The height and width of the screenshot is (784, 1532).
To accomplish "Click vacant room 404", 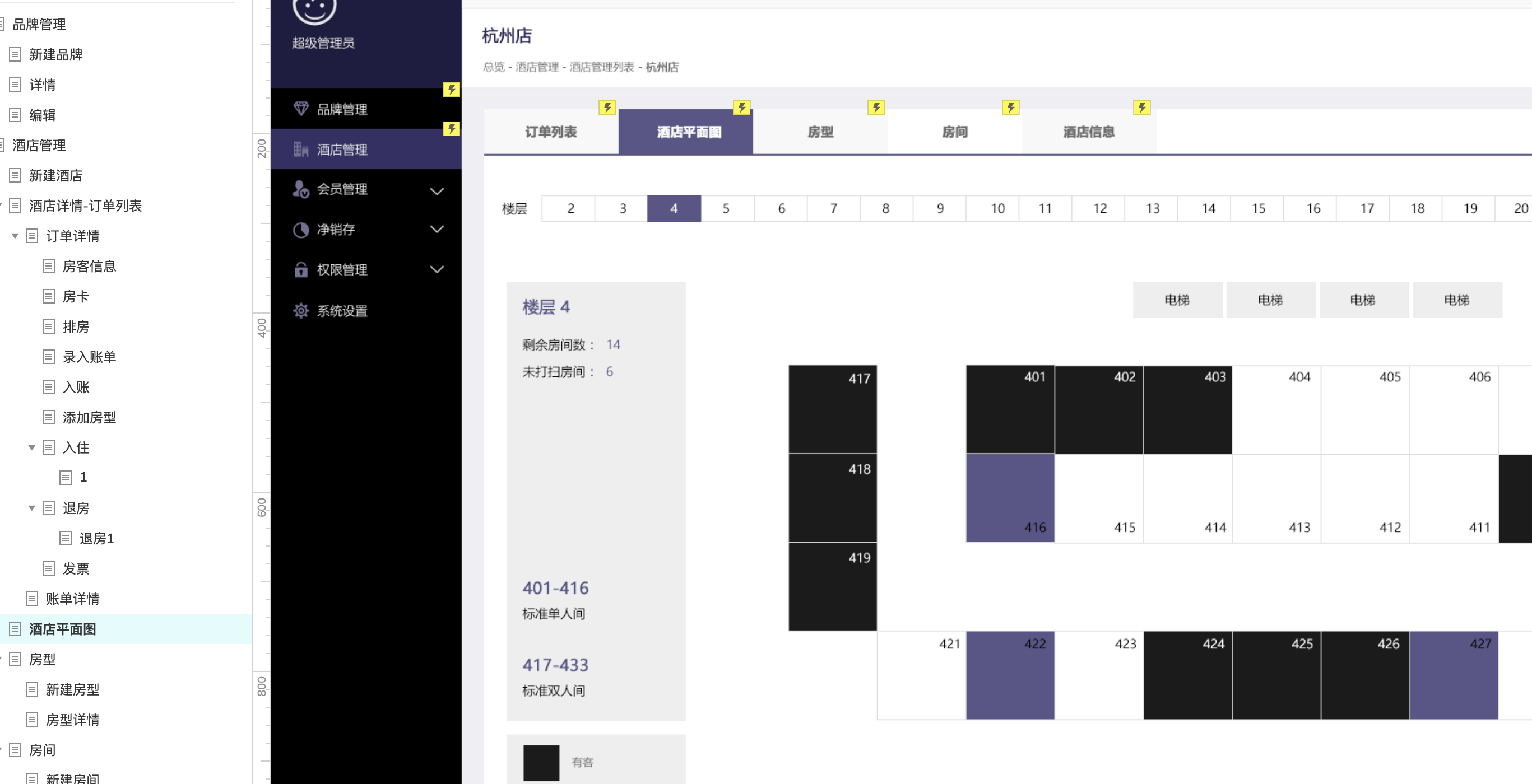I will pos(1277,409).
